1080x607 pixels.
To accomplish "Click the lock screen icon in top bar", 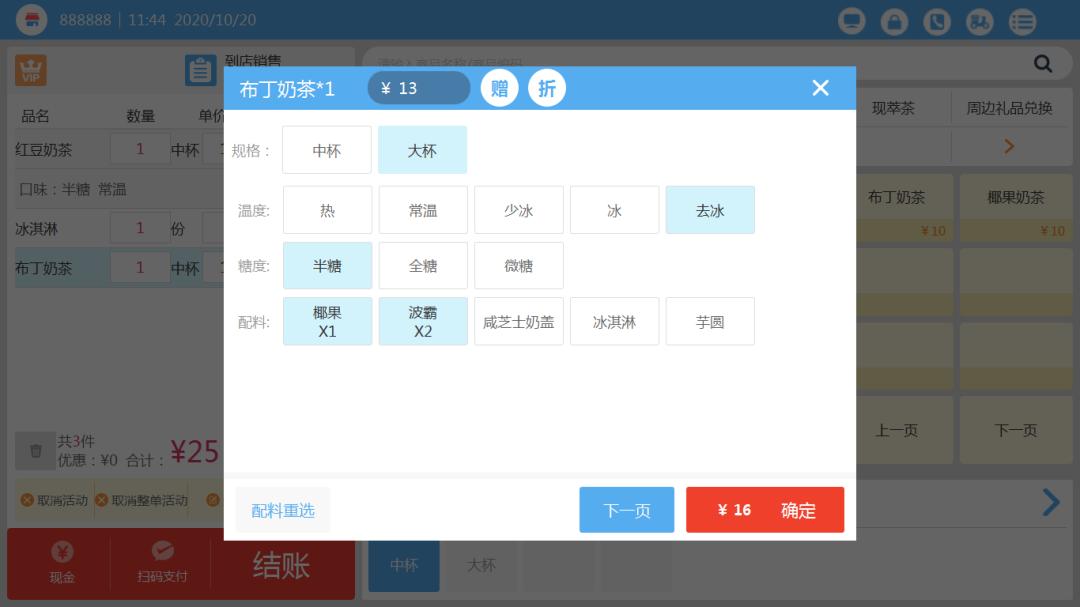I will pyautogui.click(x=894, y=21).
